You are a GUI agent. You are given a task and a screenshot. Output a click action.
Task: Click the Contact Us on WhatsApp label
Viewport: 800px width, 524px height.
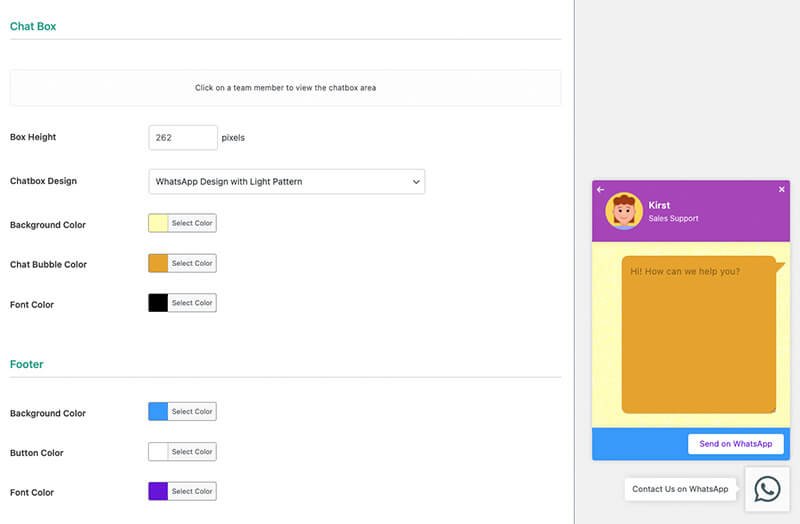tap(680, 489)
